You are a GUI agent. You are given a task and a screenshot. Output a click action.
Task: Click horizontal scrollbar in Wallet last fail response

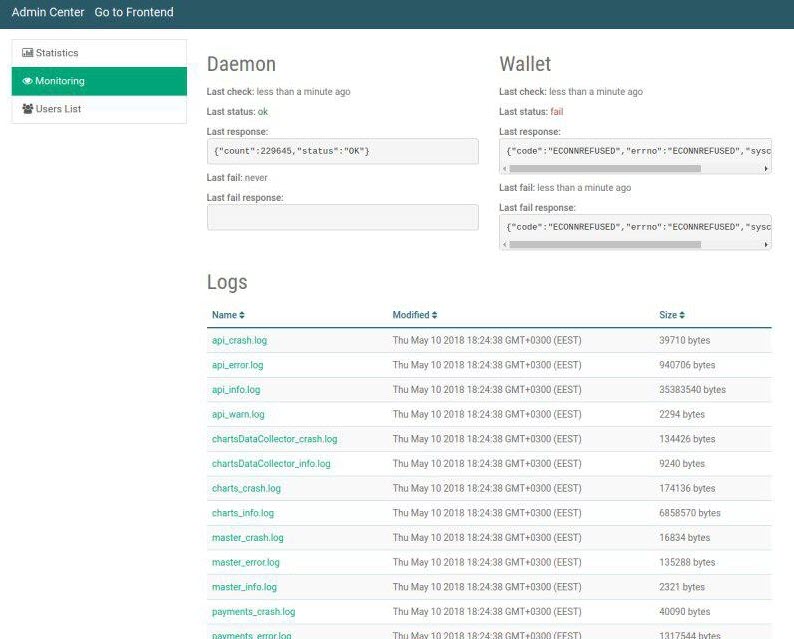tap(605, 245)
